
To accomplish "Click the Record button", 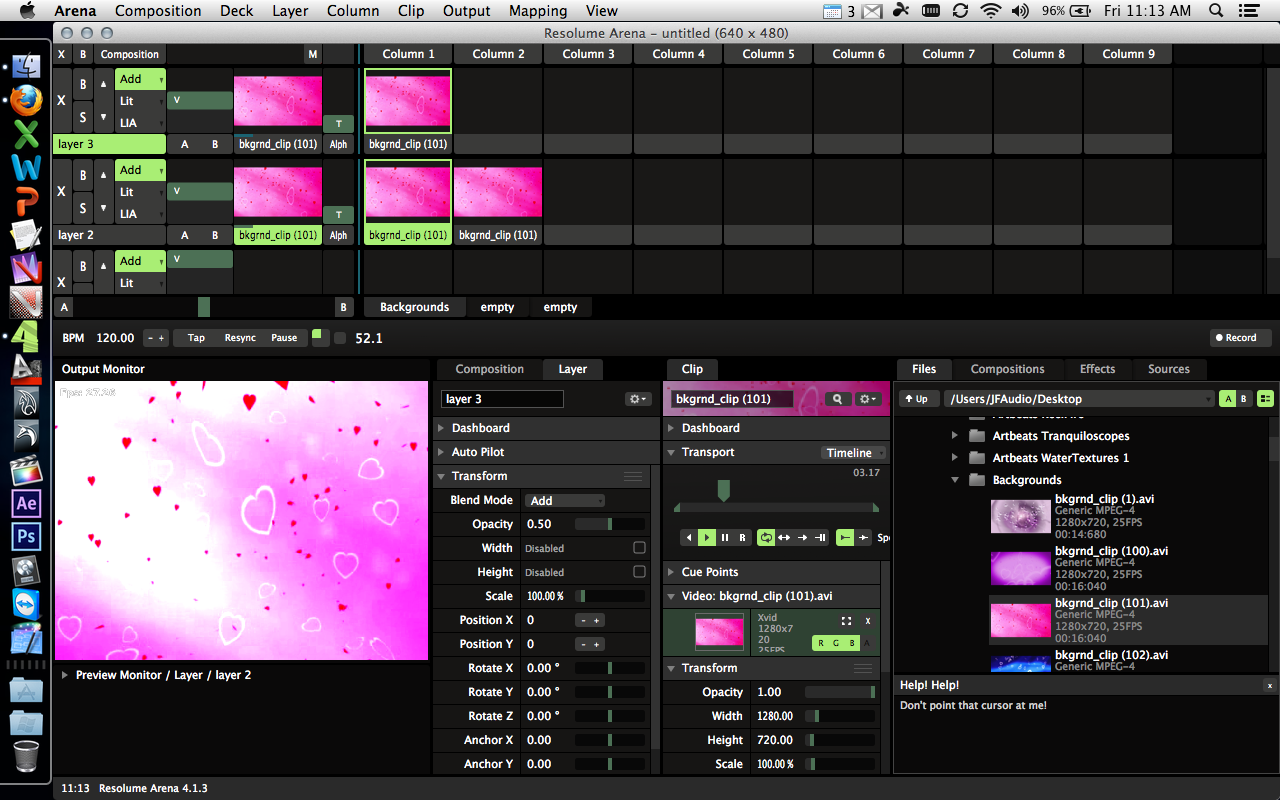I will [1240, 338].
